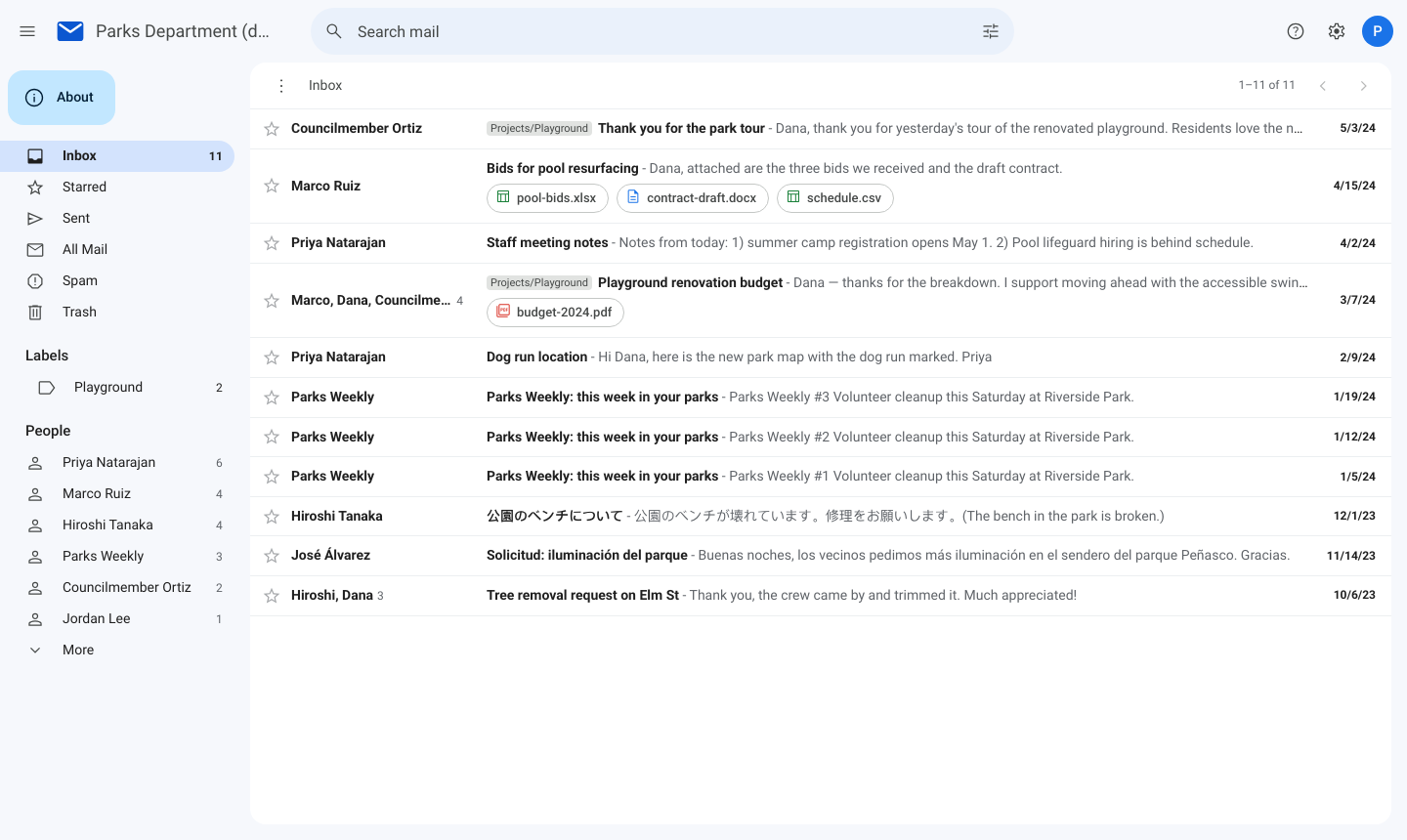Show emails from Priya Natarajan in People

point(117,463)
